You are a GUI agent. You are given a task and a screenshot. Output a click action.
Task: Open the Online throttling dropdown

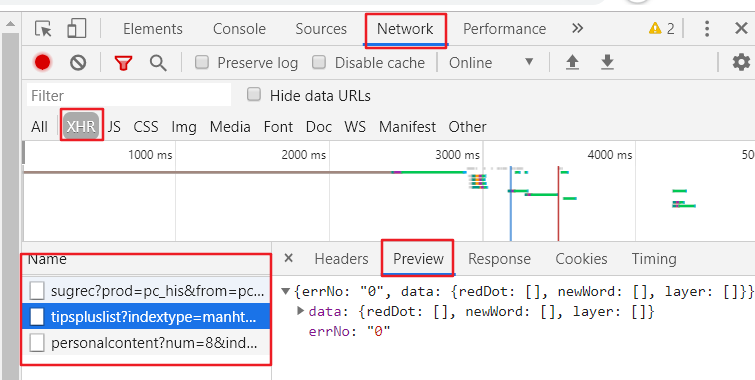click(491, 63)
